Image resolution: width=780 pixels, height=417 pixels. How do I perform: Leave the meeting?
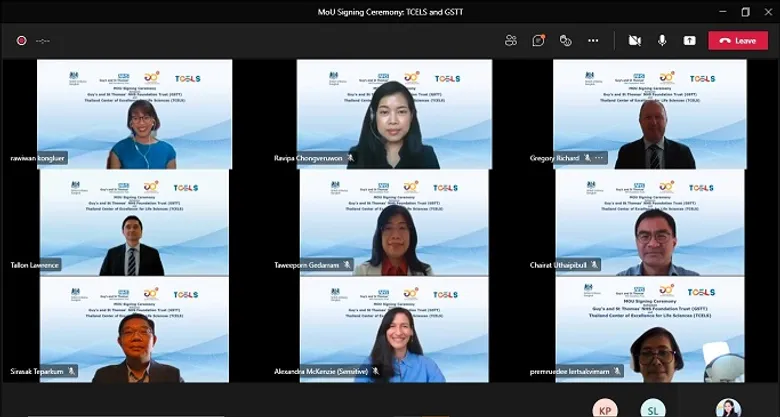tap(740, 41)
